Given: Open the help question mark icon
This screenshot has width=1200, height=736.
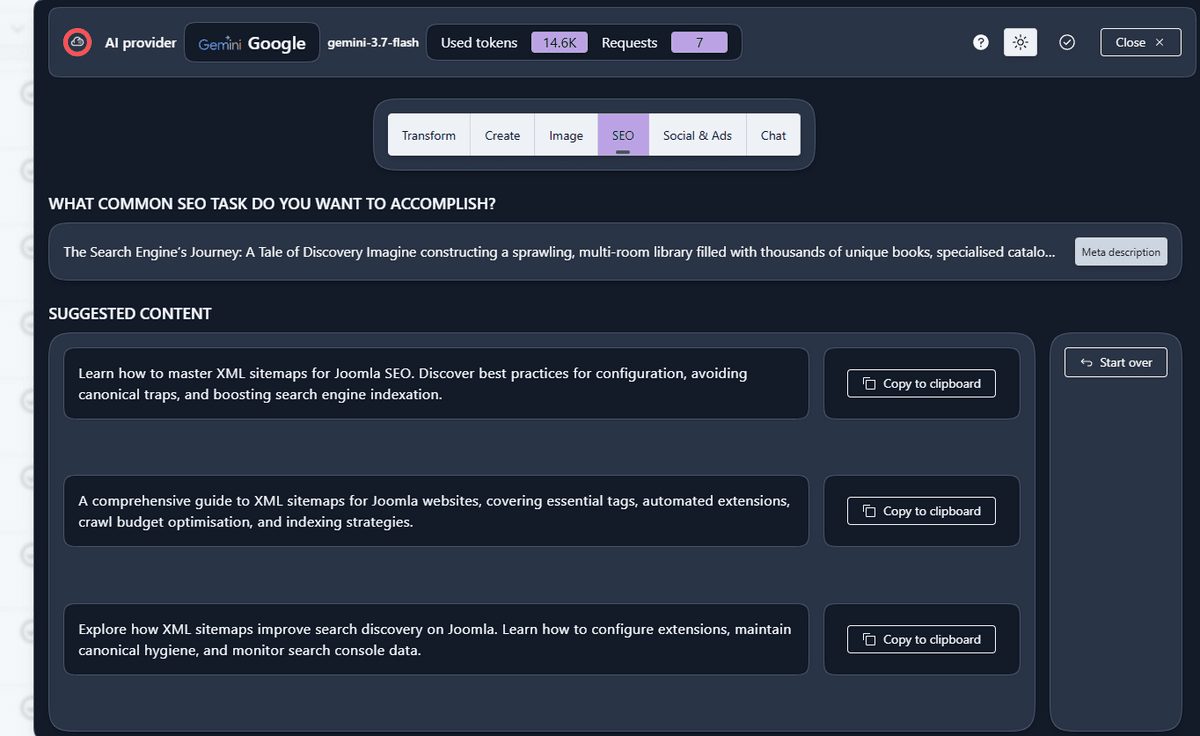Looking at the screenshot, I should pos(981,42).
